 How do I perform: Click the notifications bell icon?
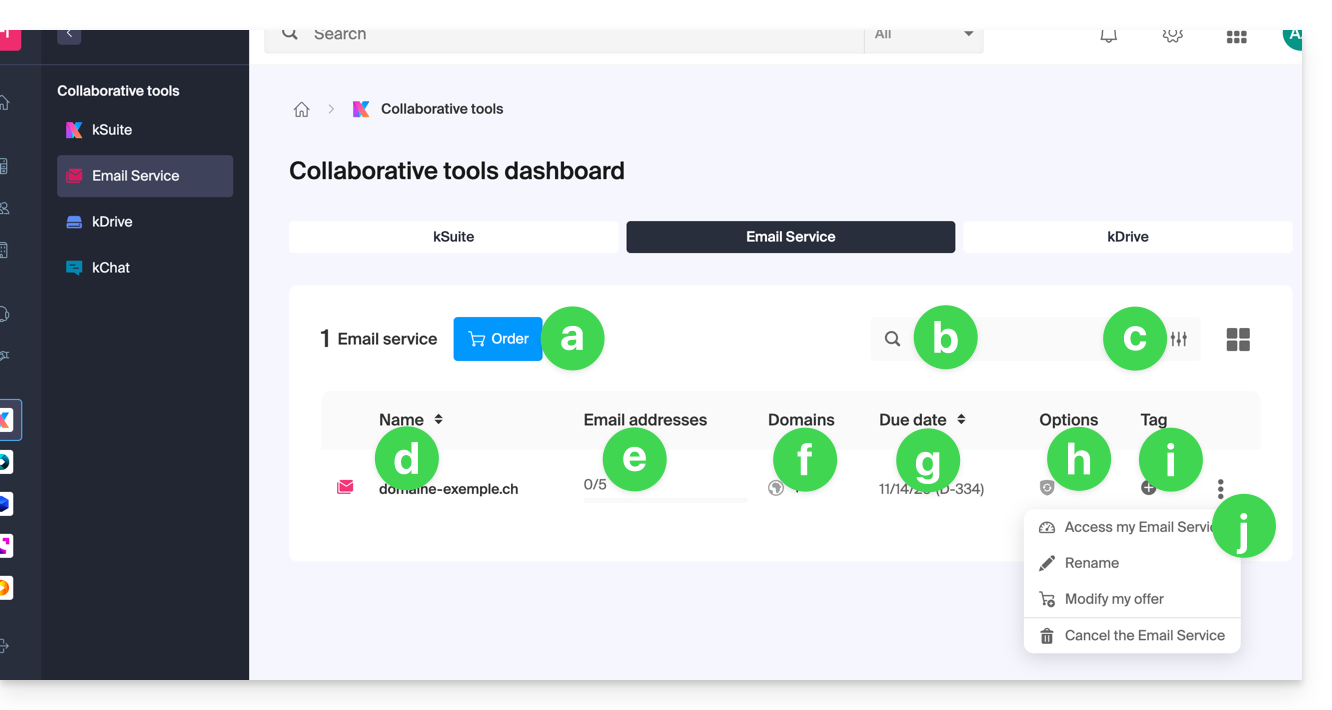[x=1108, y=36]
